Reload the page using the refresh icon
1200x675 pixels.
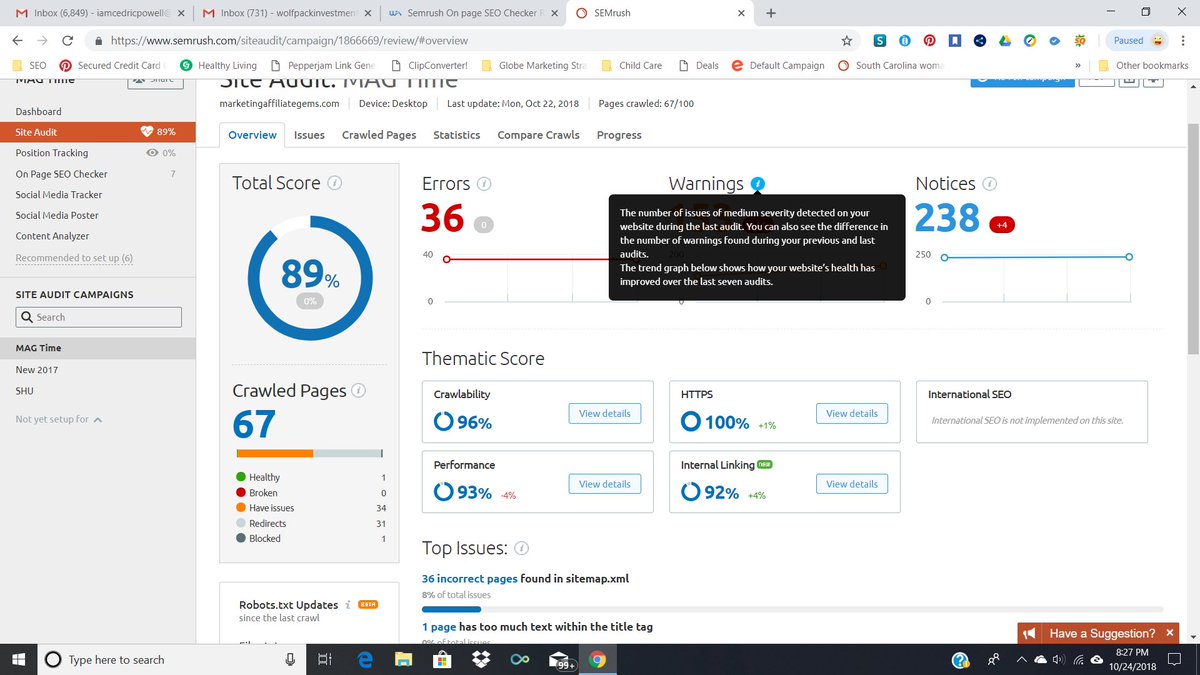click(67, 41)
